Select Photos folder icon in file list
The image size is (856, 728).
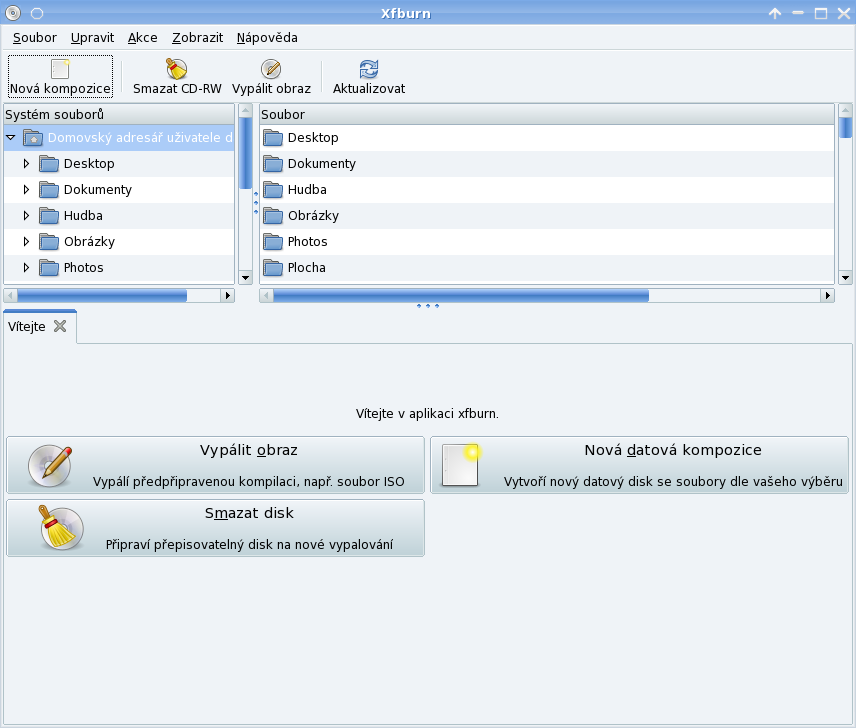point(273,241)
